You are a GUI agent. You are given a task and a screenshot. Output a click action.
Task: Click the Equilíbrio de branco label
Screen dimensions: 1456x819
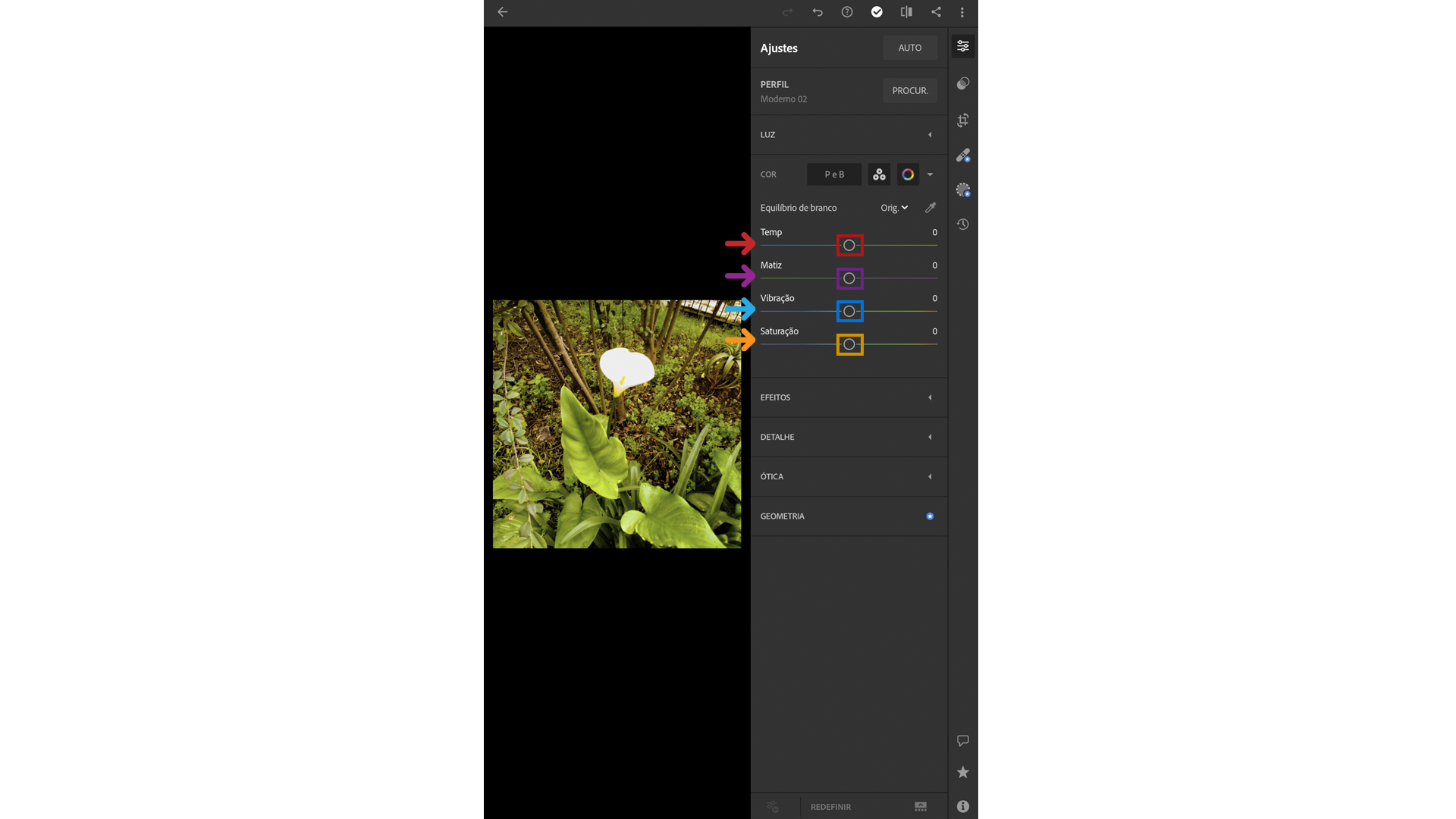pos(799,208)
